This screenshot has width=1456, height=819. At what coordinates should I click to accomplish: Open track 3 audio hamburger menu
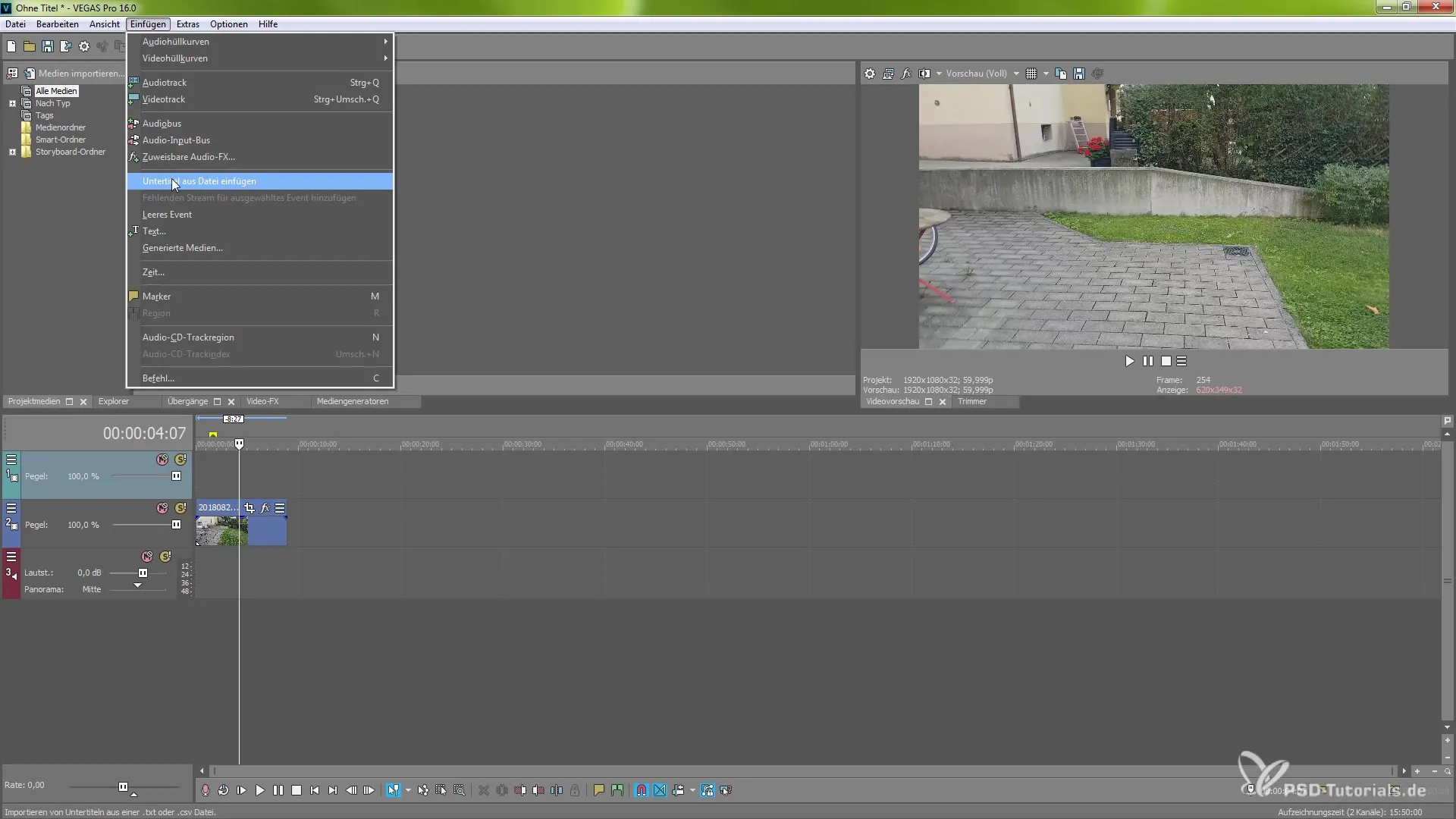[11, 557]
